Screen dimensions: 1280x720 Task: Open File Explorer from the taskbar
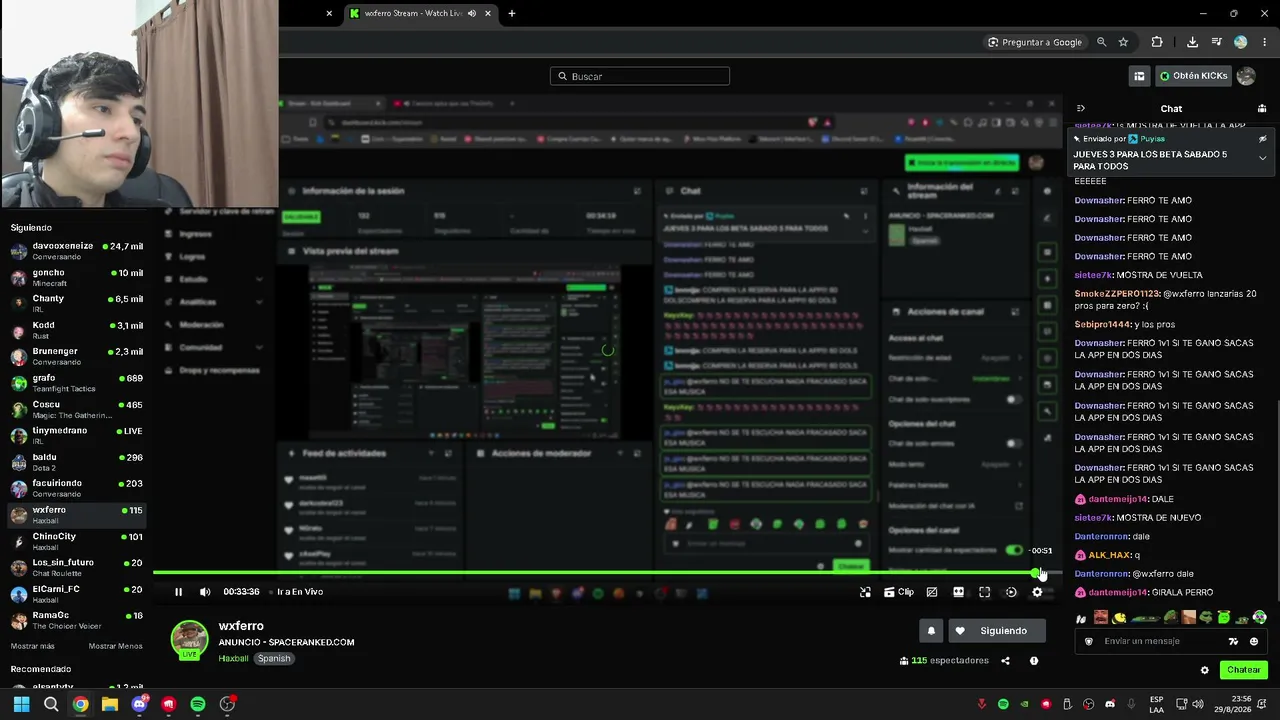[110, 704]
